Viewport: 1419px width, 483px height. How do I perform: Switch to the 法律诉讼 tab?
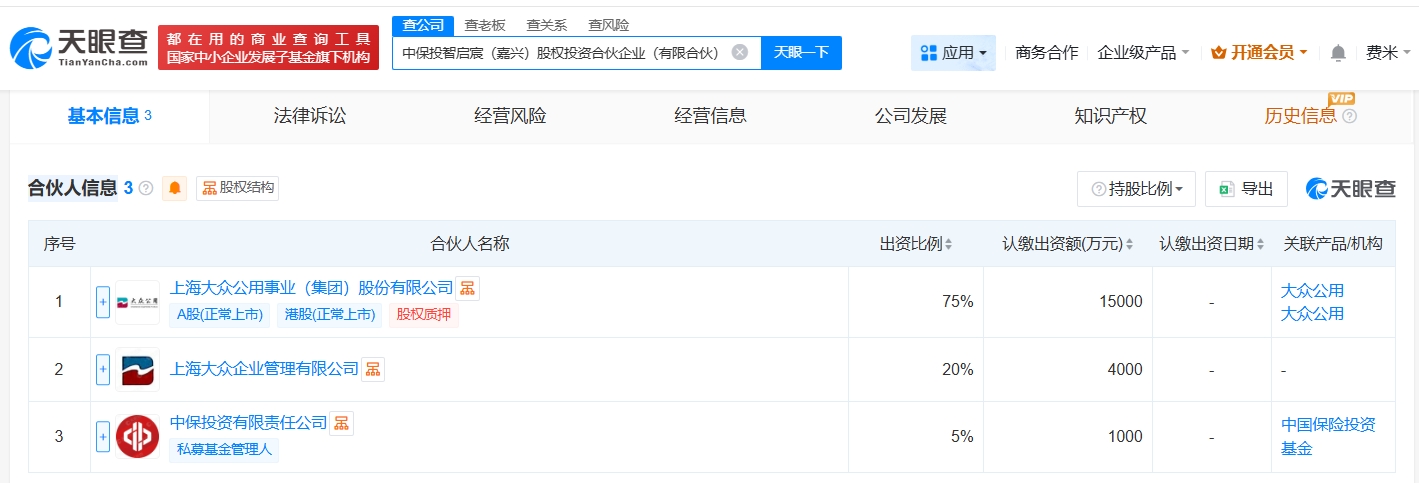point(310,116)
